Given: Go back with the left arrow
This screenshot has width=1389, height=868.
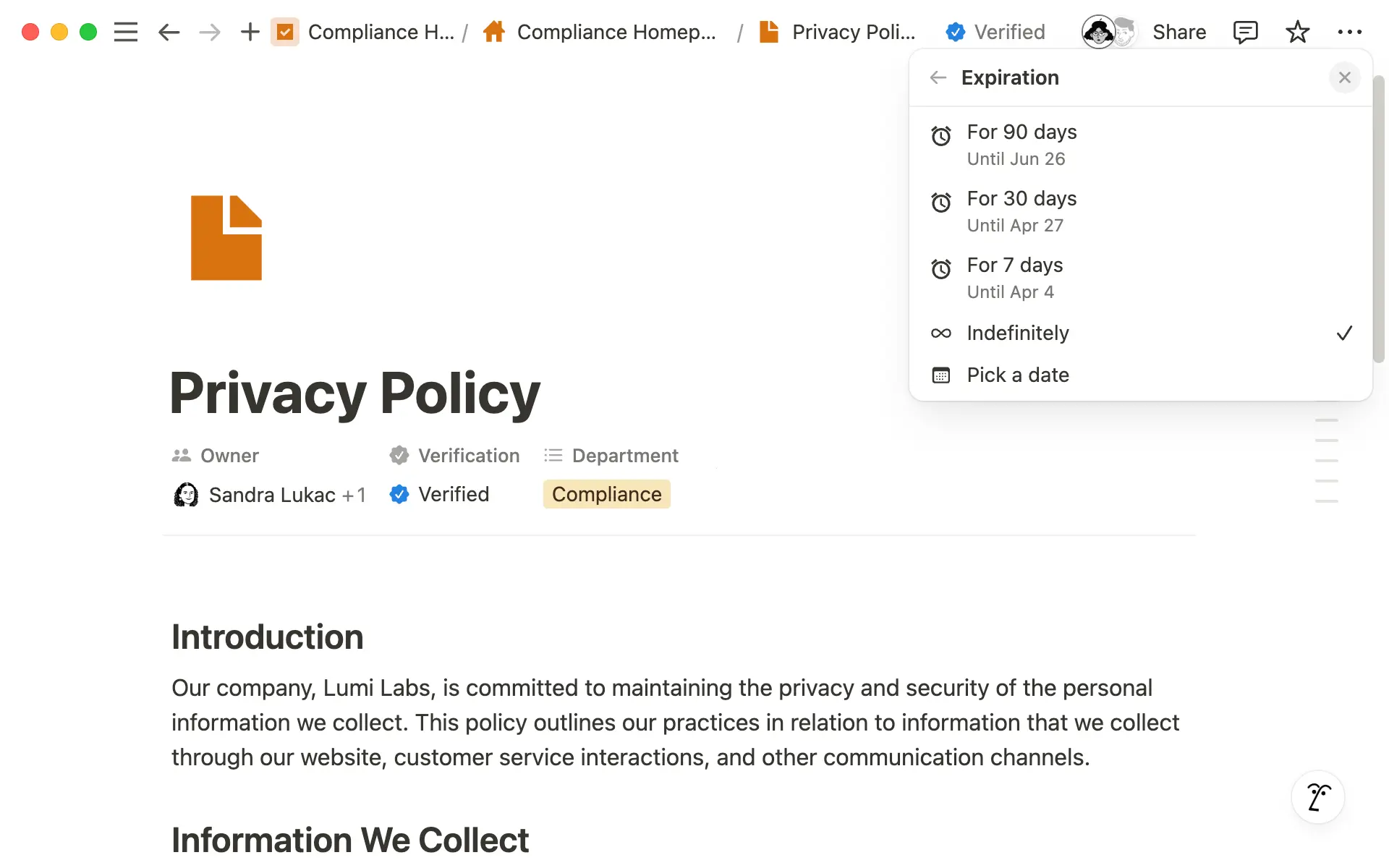Looking at the screenshot, I should click(169, 32).
